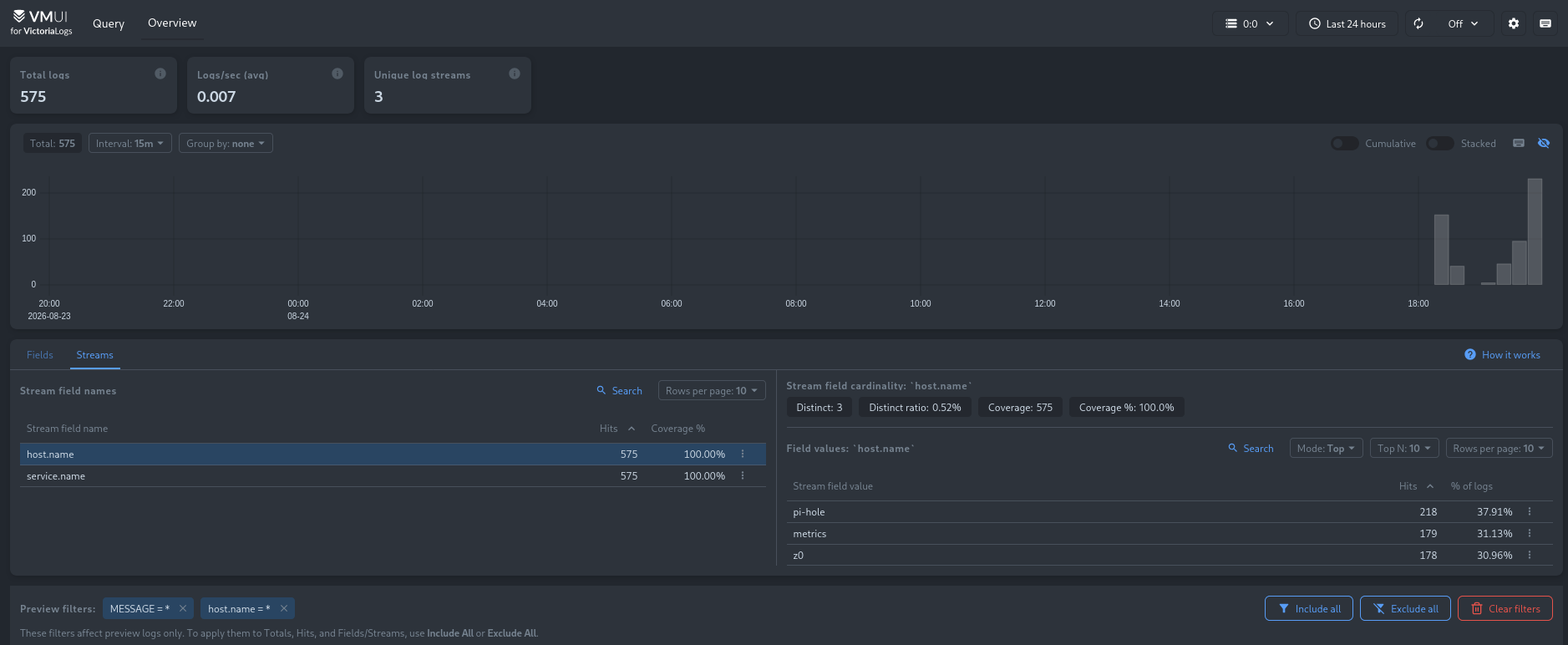Click the pi-hole field value
Screen dimensions: 1568x645
(809, 511)
